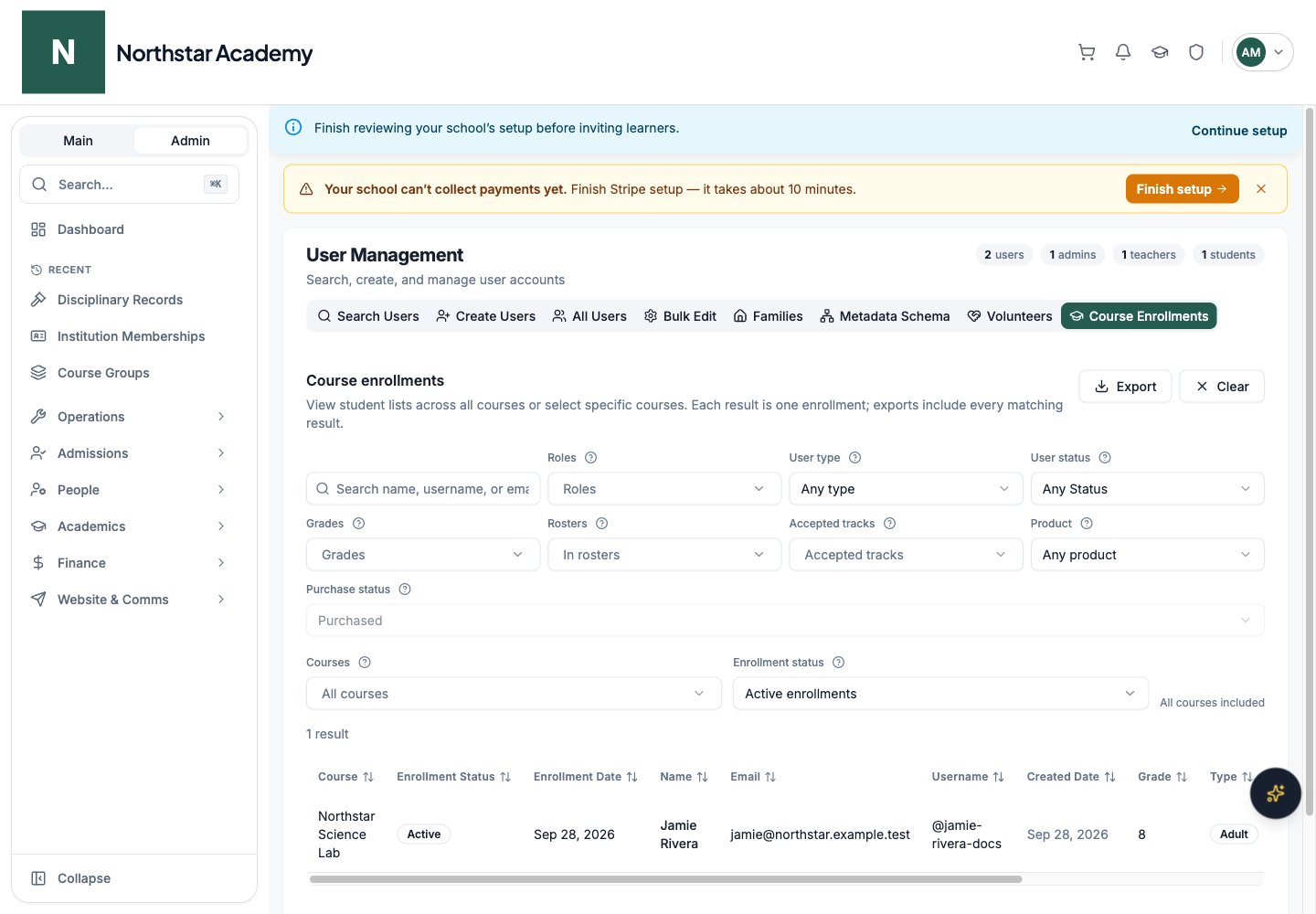Viewport: 1316px width, 914px height.
Task: Click Enrollment status help icon
Action: (x=838, y=663)
